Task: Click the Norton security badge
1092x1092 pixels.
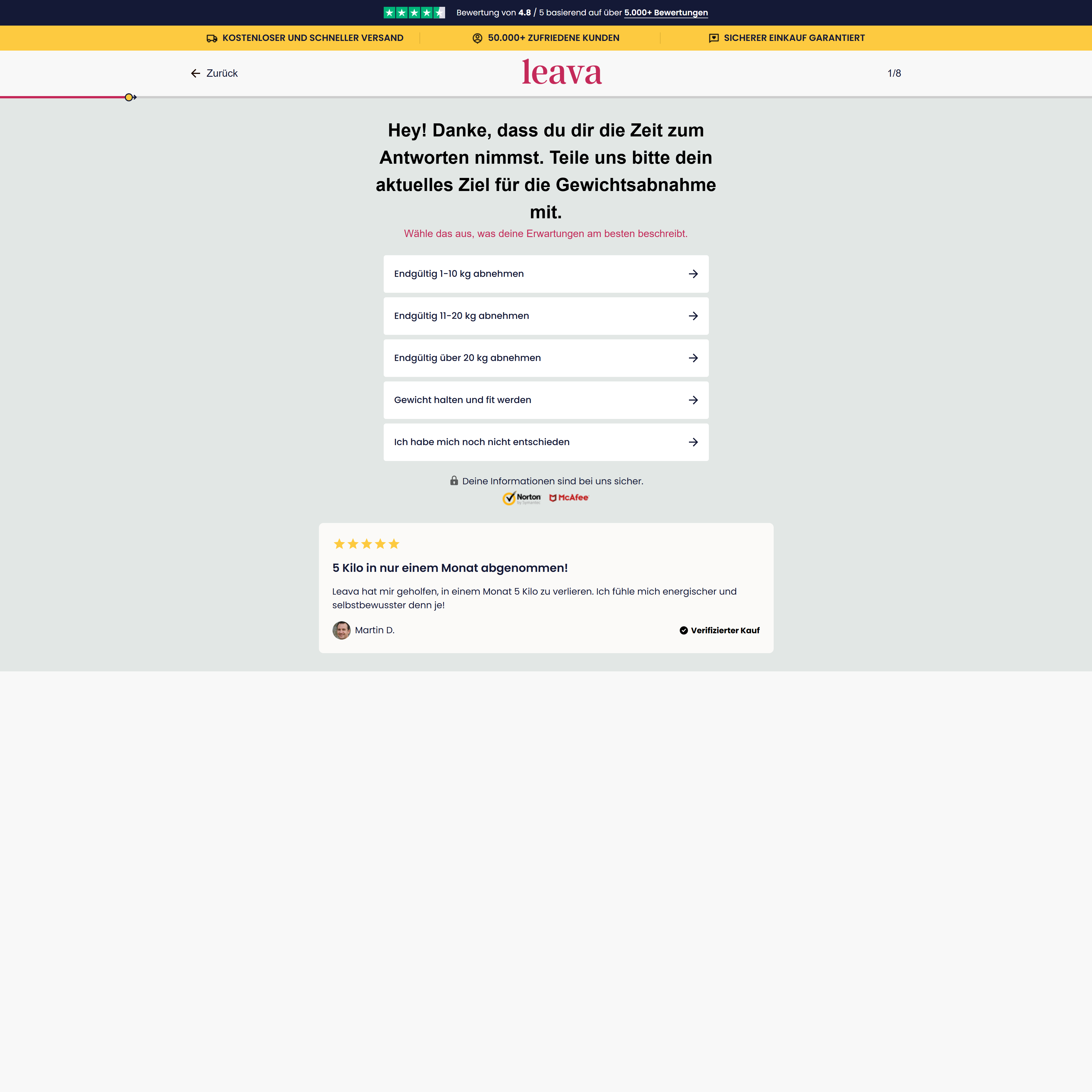Action: (x=521, y=498)
